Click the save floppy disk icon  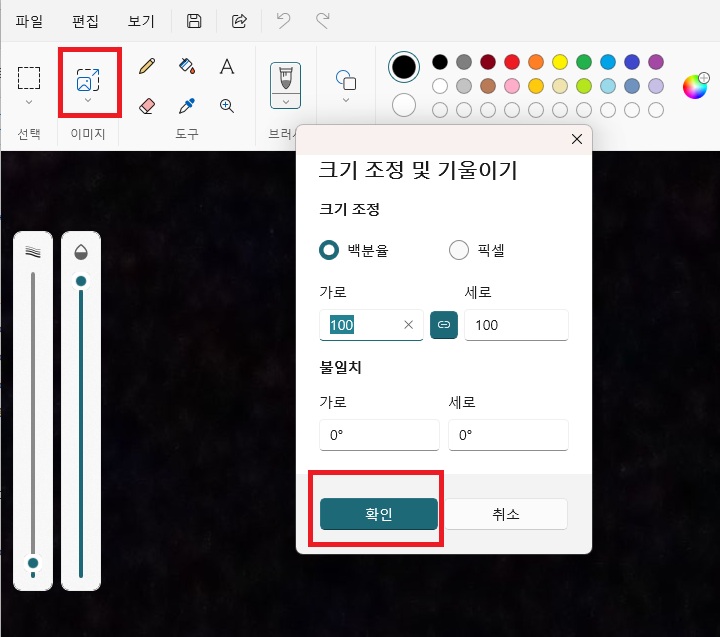(x=194, y=21)
